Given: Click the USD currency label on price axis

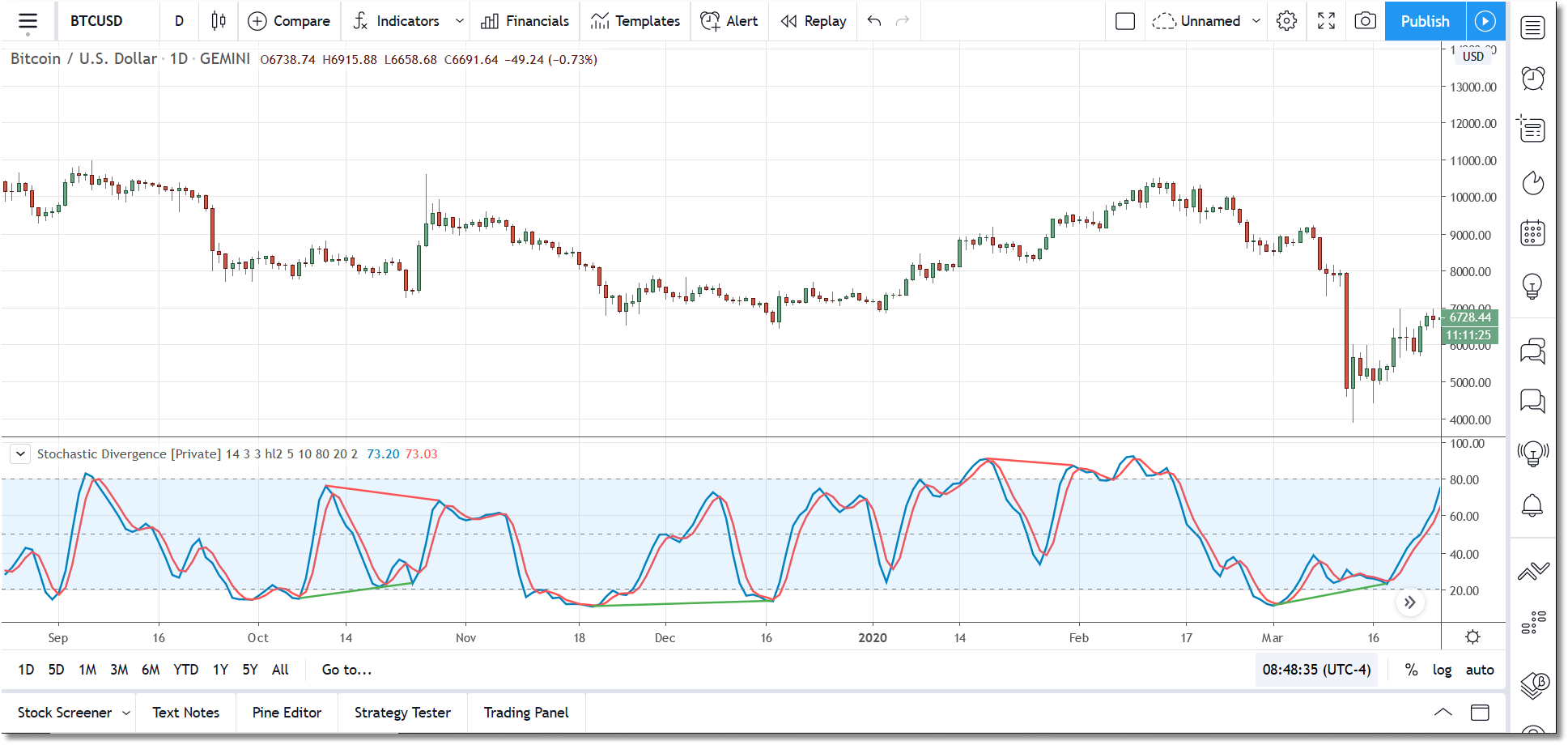Looking at the screenshot, I should click(x=1473, y=56).
